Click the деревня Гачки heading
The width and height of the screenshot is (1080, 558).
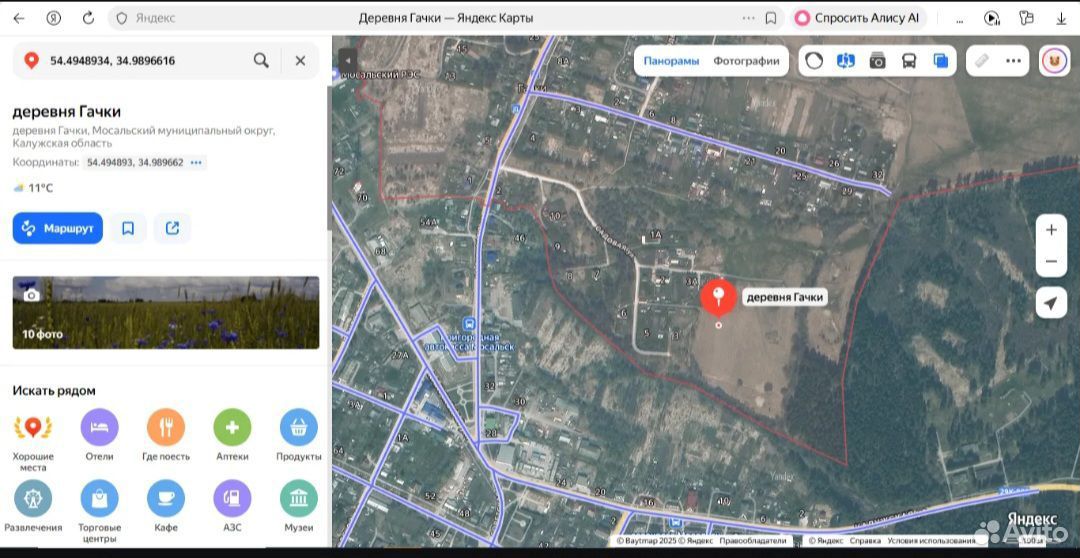point(67,112)
